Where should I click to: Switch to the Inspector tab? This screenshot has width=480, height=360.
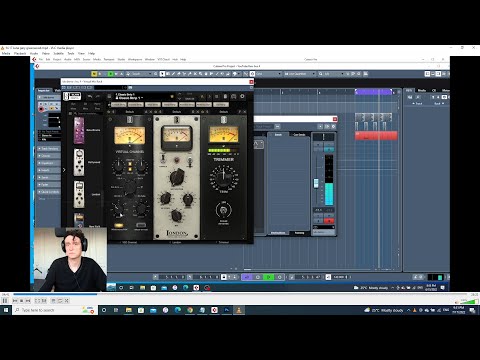pyautogui.click(x=44, y=91)
